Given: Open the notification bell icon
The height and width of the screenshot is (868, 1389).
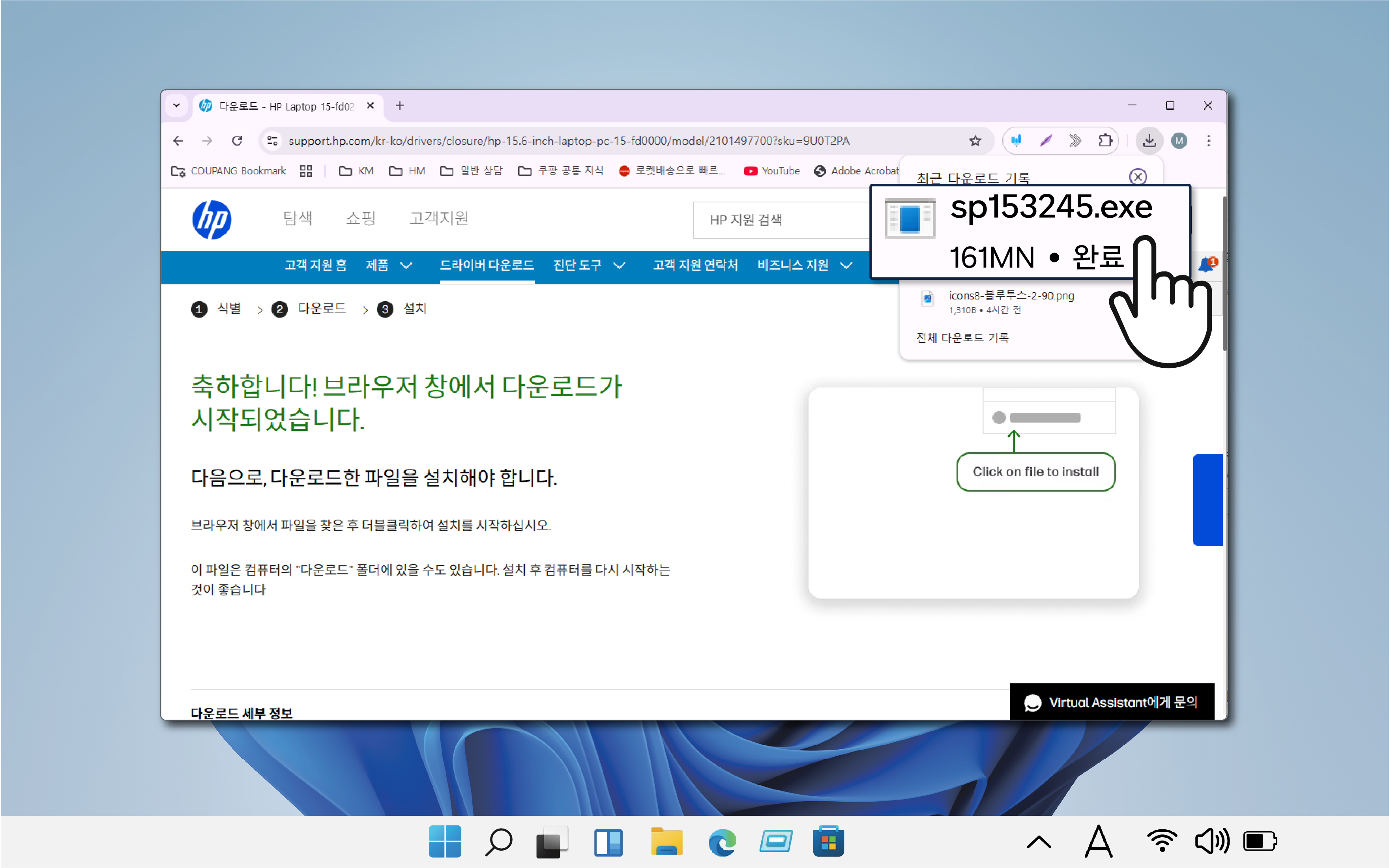Looking at the screenshot, I should coord(1206,265).
